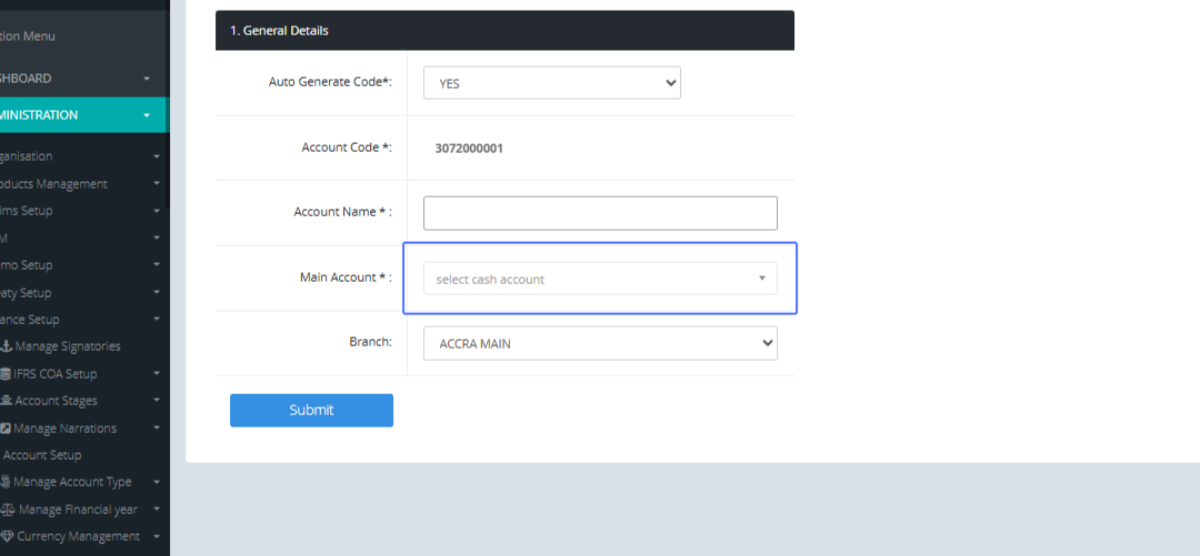Click the IFRS COA Setup database icon
The width and height of the screenshot is (1200, 556).
tap(5, 374)
